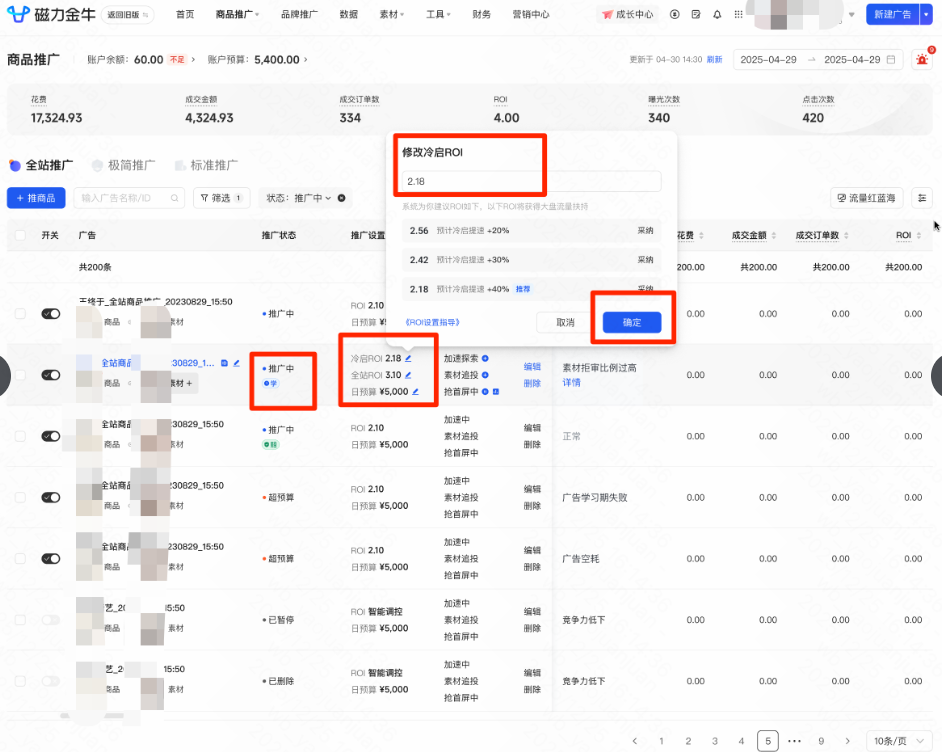The width and height of the screenshot is (942, 752).
Task: Click 确定 in 修改冷启ROI popup
Action: (x=632, y=323)
